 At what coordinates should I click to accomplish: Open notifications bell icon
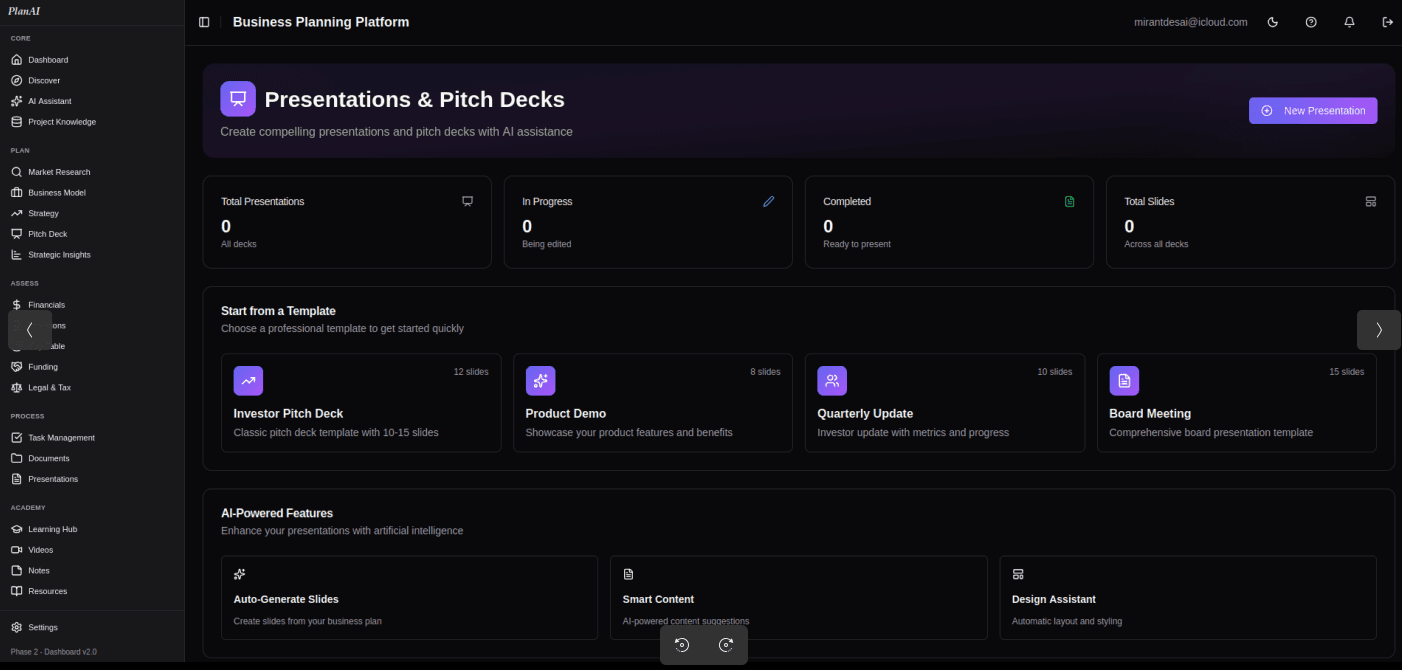(1349, 22)
